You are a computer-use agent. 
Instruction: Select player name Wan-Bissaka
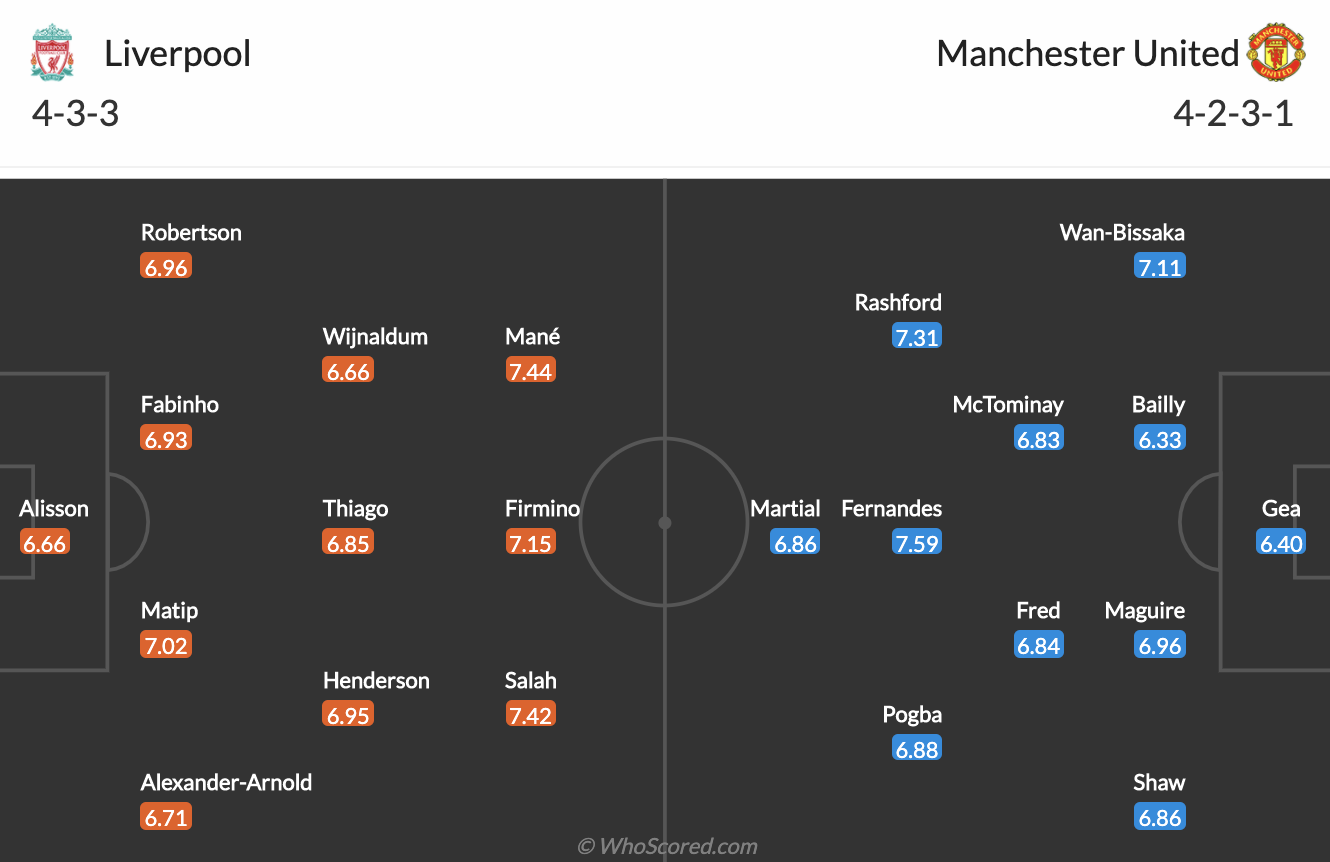click(x=1122, y=233)
